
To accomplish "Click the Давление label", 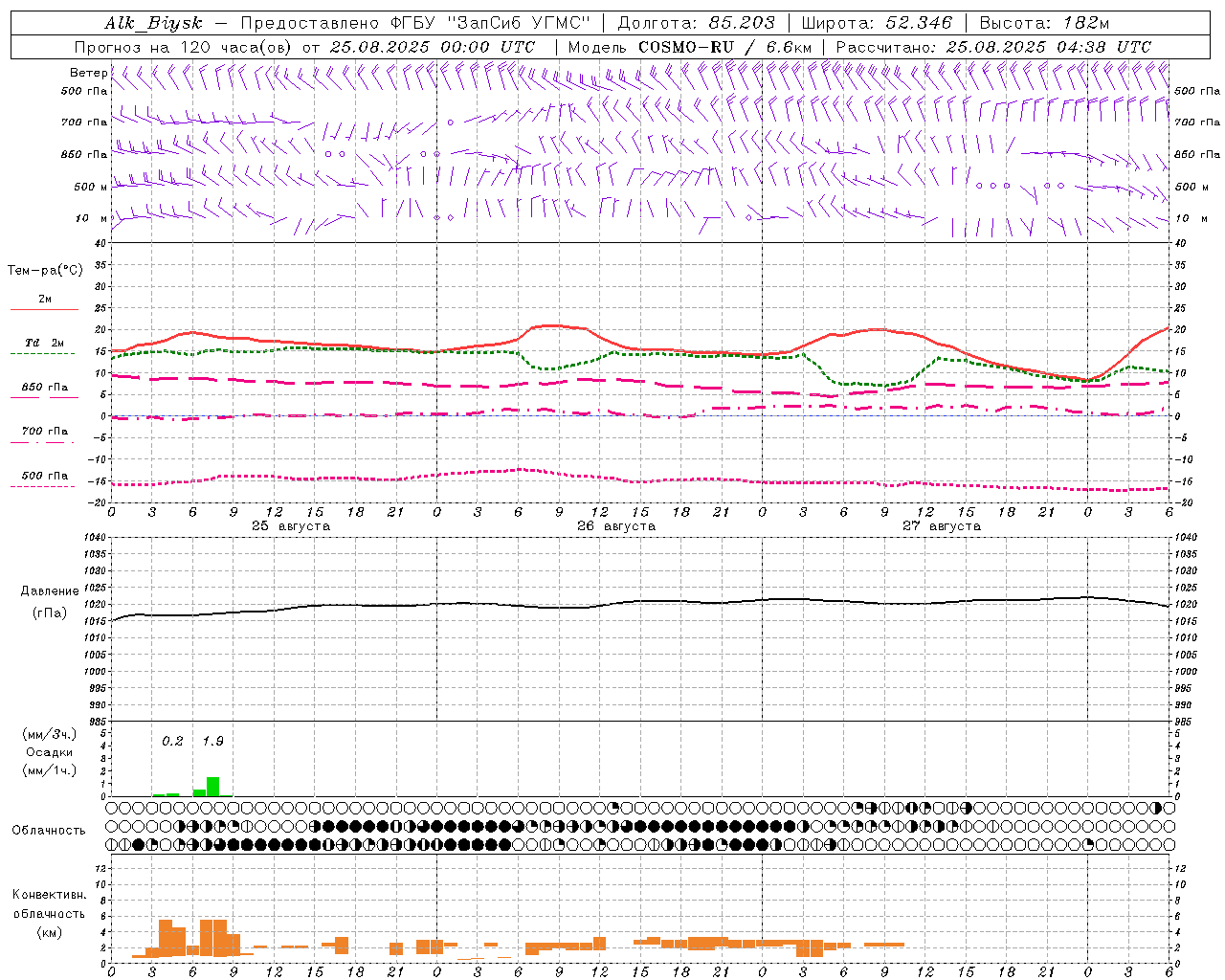I will pos(50,591).
